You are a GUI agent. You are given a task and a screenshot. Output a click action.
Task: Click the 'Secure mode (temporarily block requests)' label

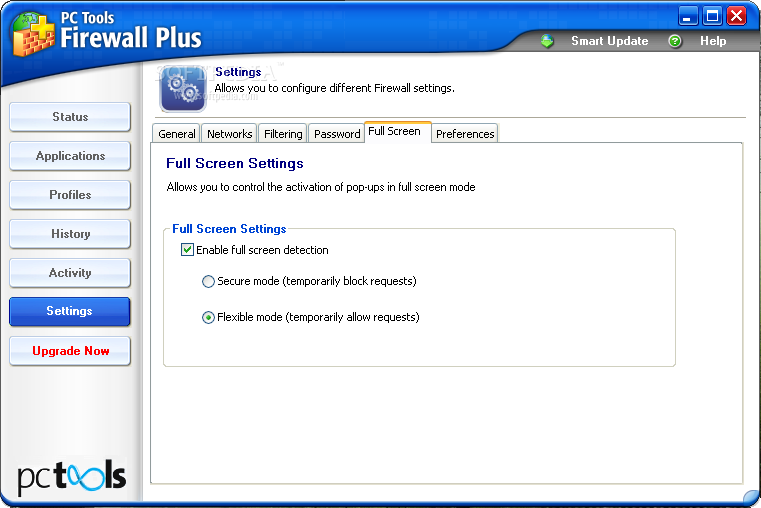tap(317, 281)
